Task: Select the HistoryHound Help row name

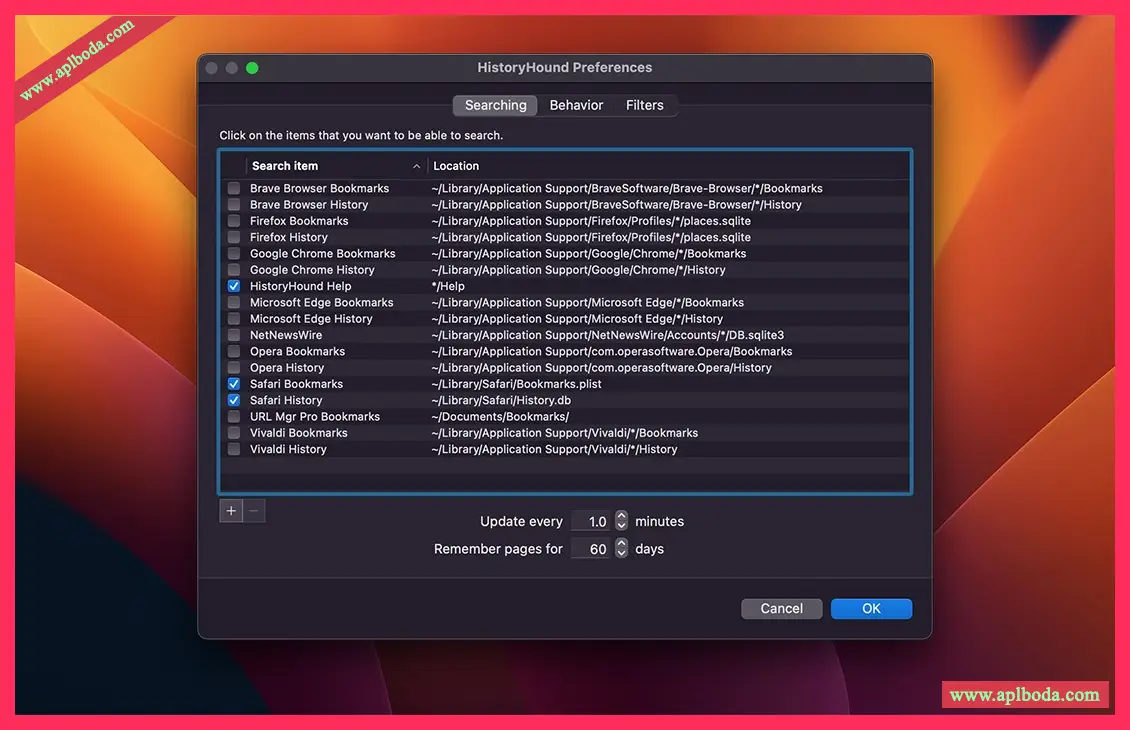Action: [301, 286]
